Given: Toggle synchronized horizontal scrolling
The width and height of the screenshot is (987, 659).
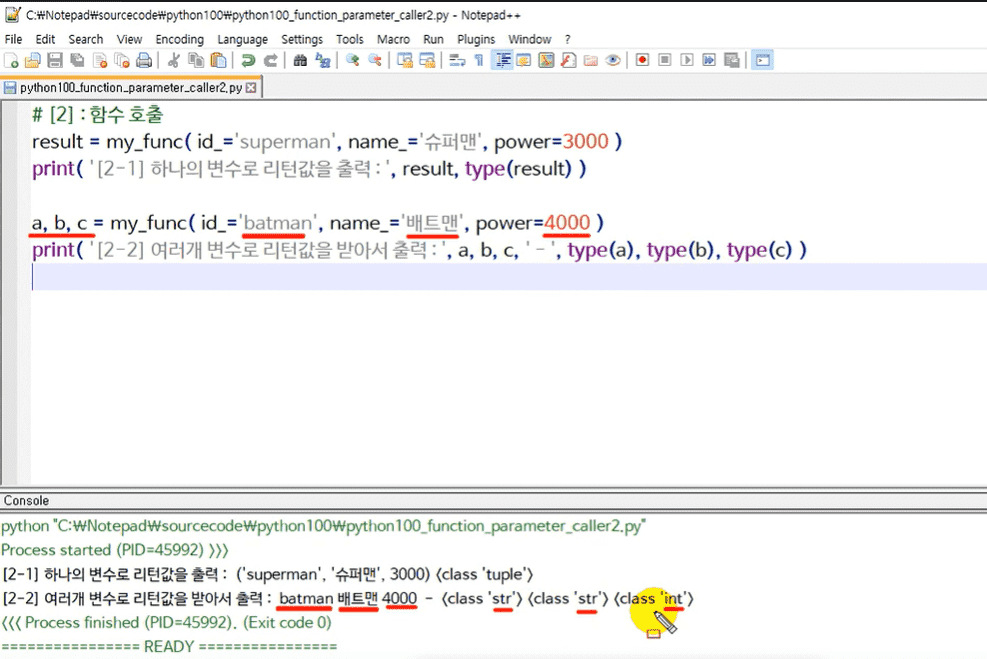Looking at the screenshot, I should click(x=427, y=60).
